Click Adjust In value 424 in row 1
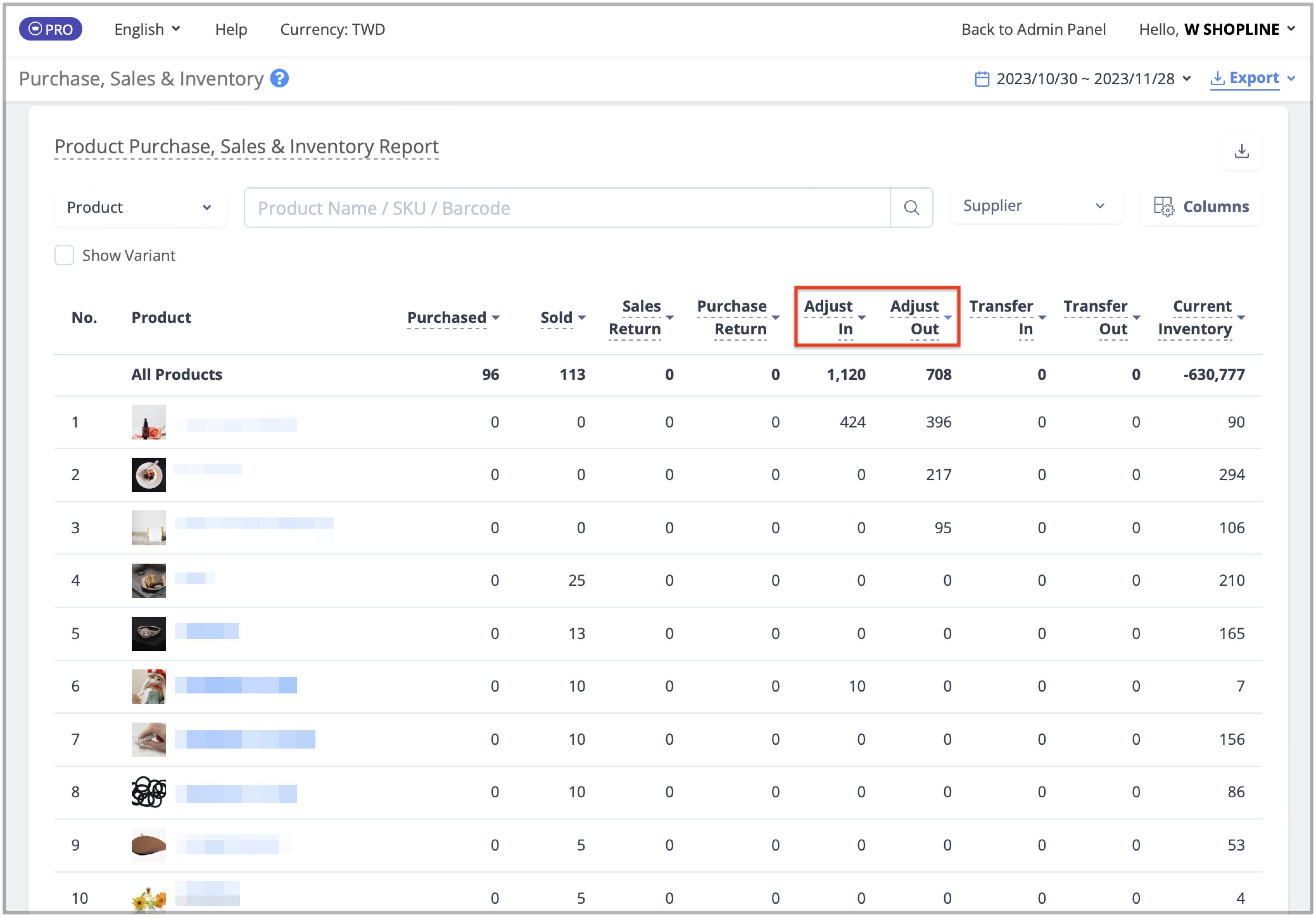This screenshot has height=917, width=1316. pos(853,422)
